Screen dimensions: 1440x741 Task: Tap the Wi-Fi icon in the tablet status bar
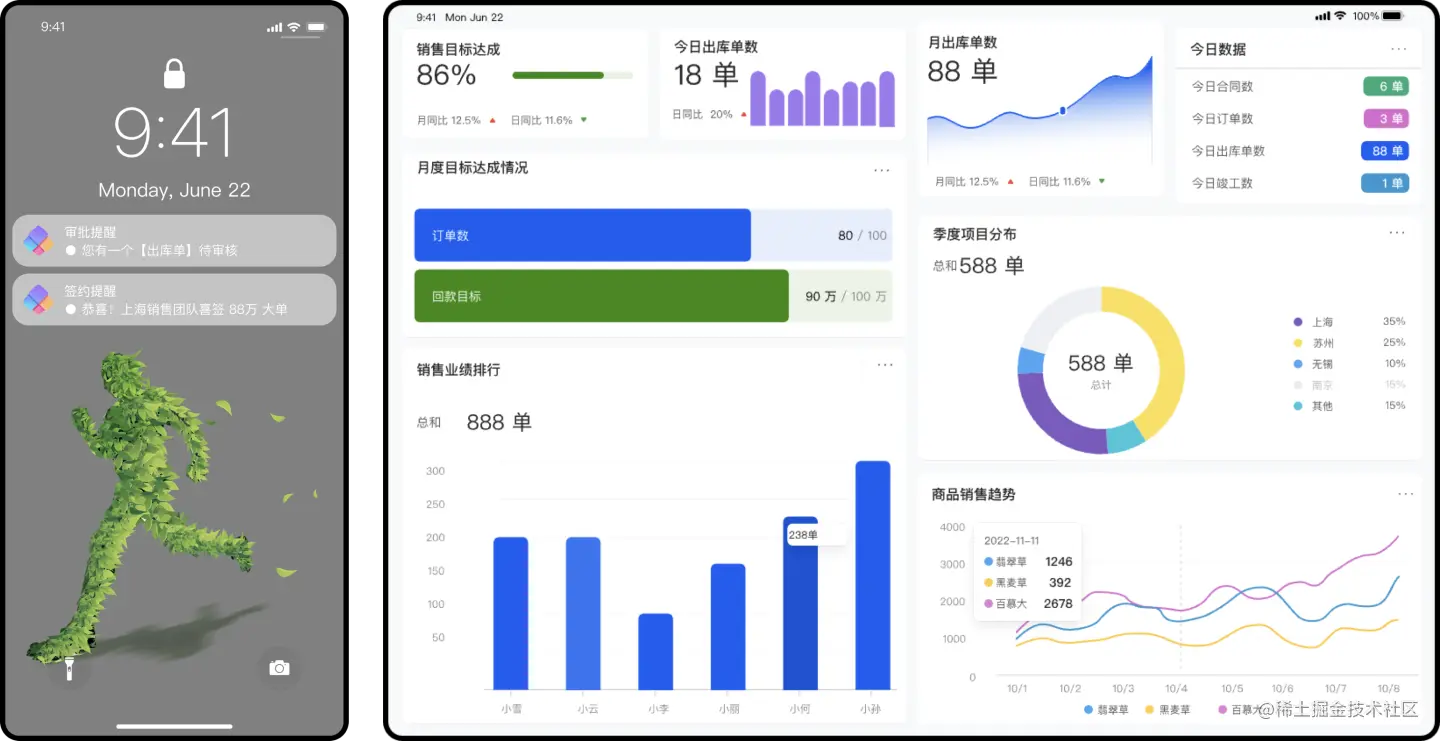coord(1339,16)
